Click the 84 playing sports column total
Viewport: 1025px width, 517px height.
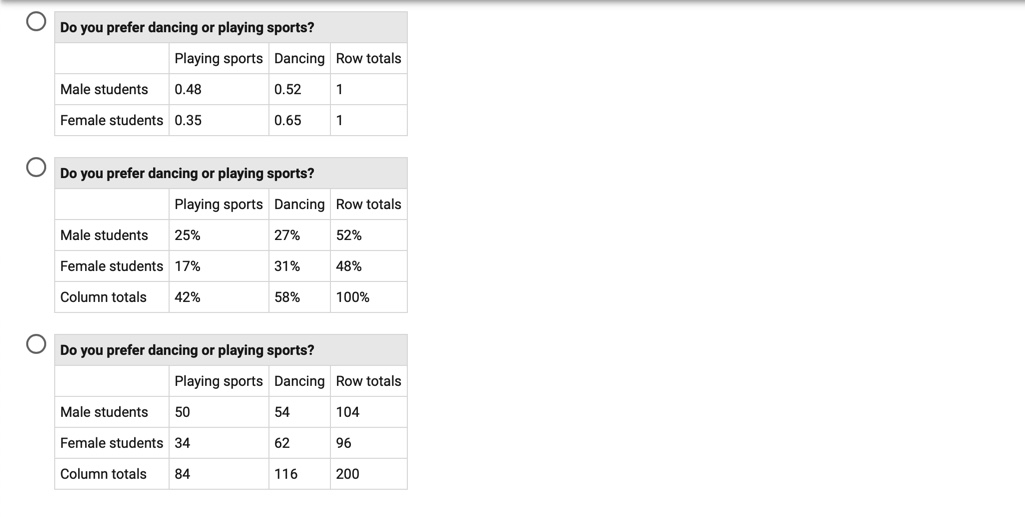tap(182, 474)
